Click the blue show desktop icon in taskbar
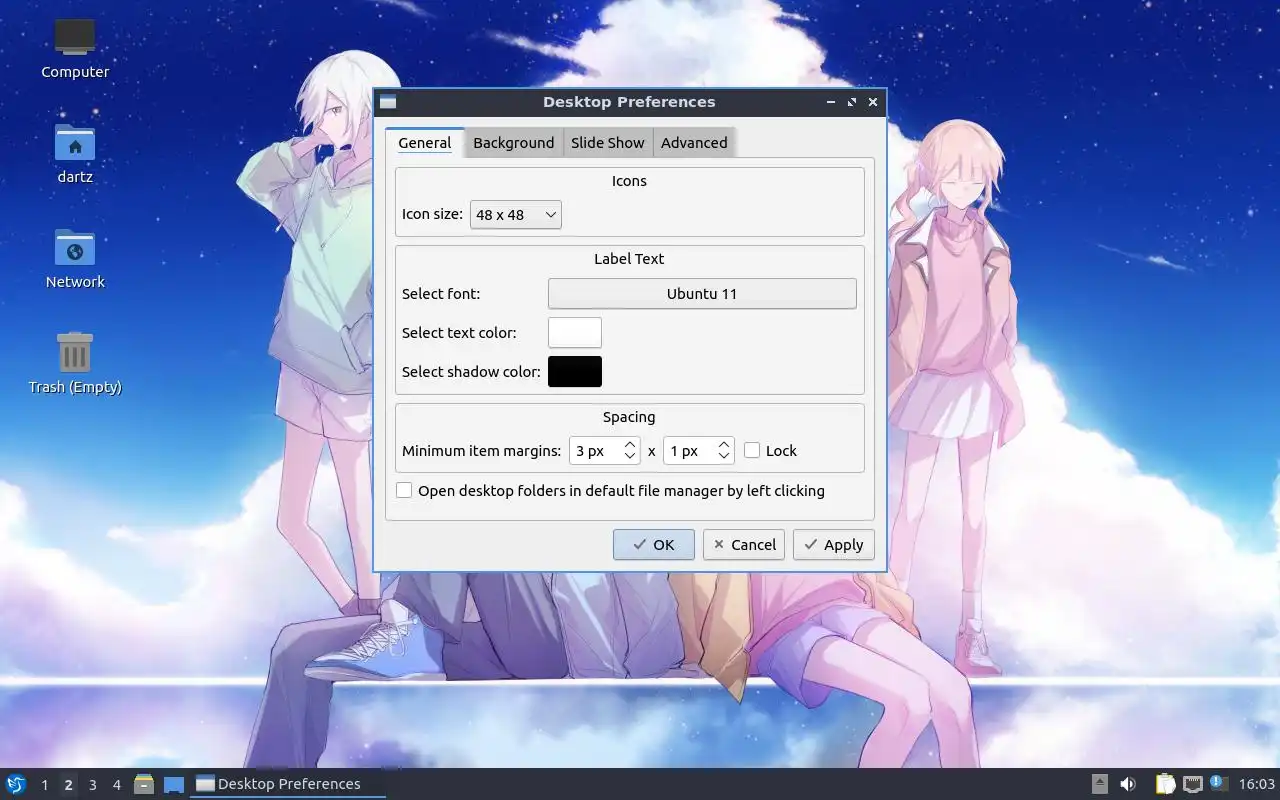 click(174, 784)
